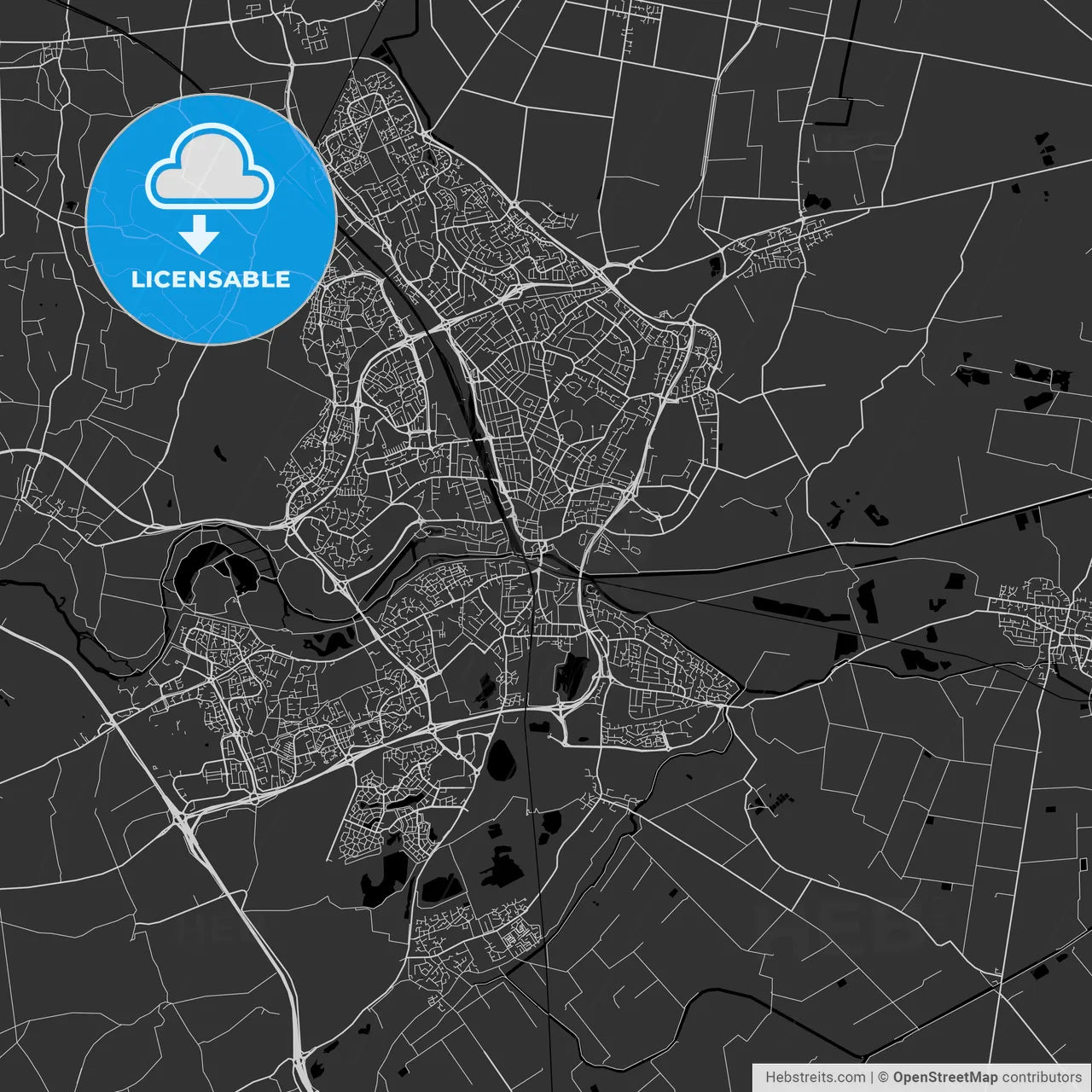Click the LICENSABLE label text
The height and width of the screenshot is (1092, 1092).
point(210,276)
